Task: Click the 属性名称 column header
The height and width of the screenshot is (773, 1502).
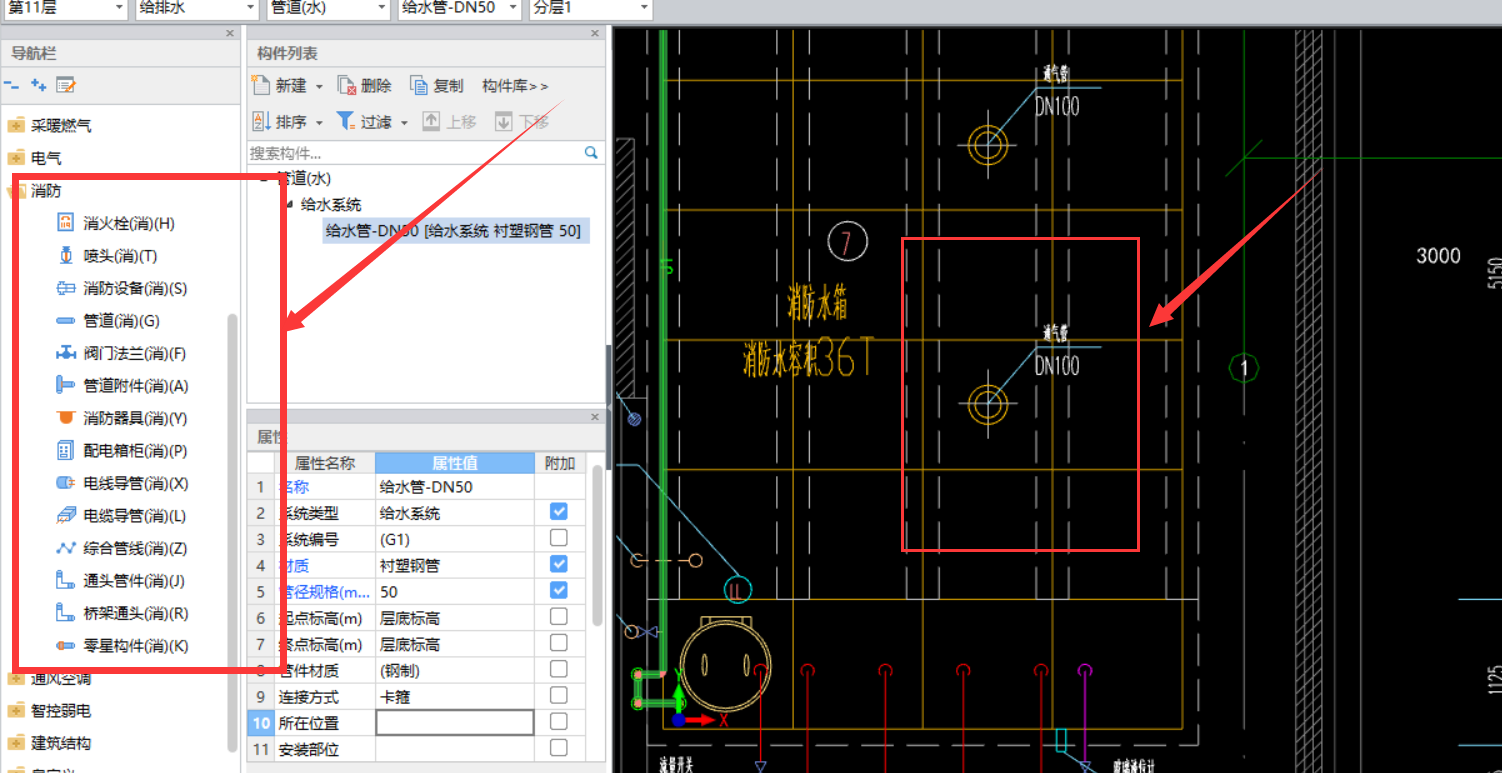Action: 325,463
